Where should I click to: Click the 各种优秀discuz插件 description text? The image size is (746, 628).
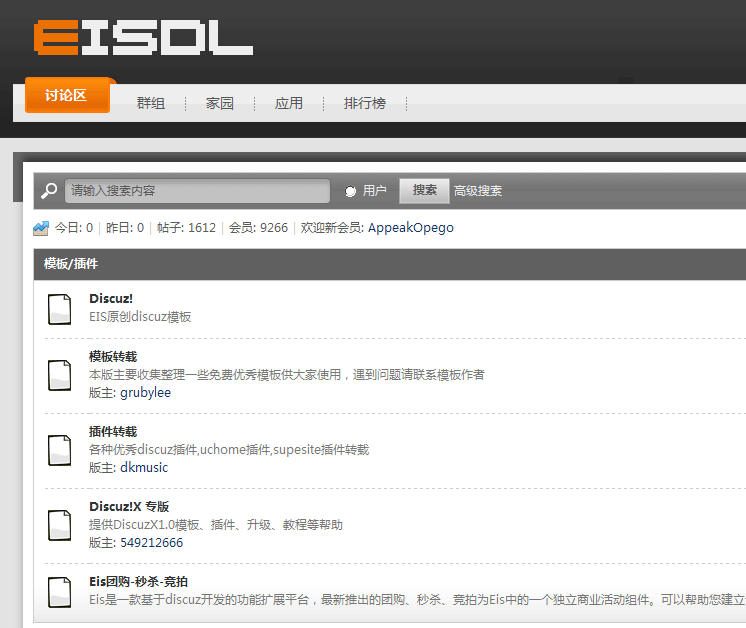[x=229, y=450]
